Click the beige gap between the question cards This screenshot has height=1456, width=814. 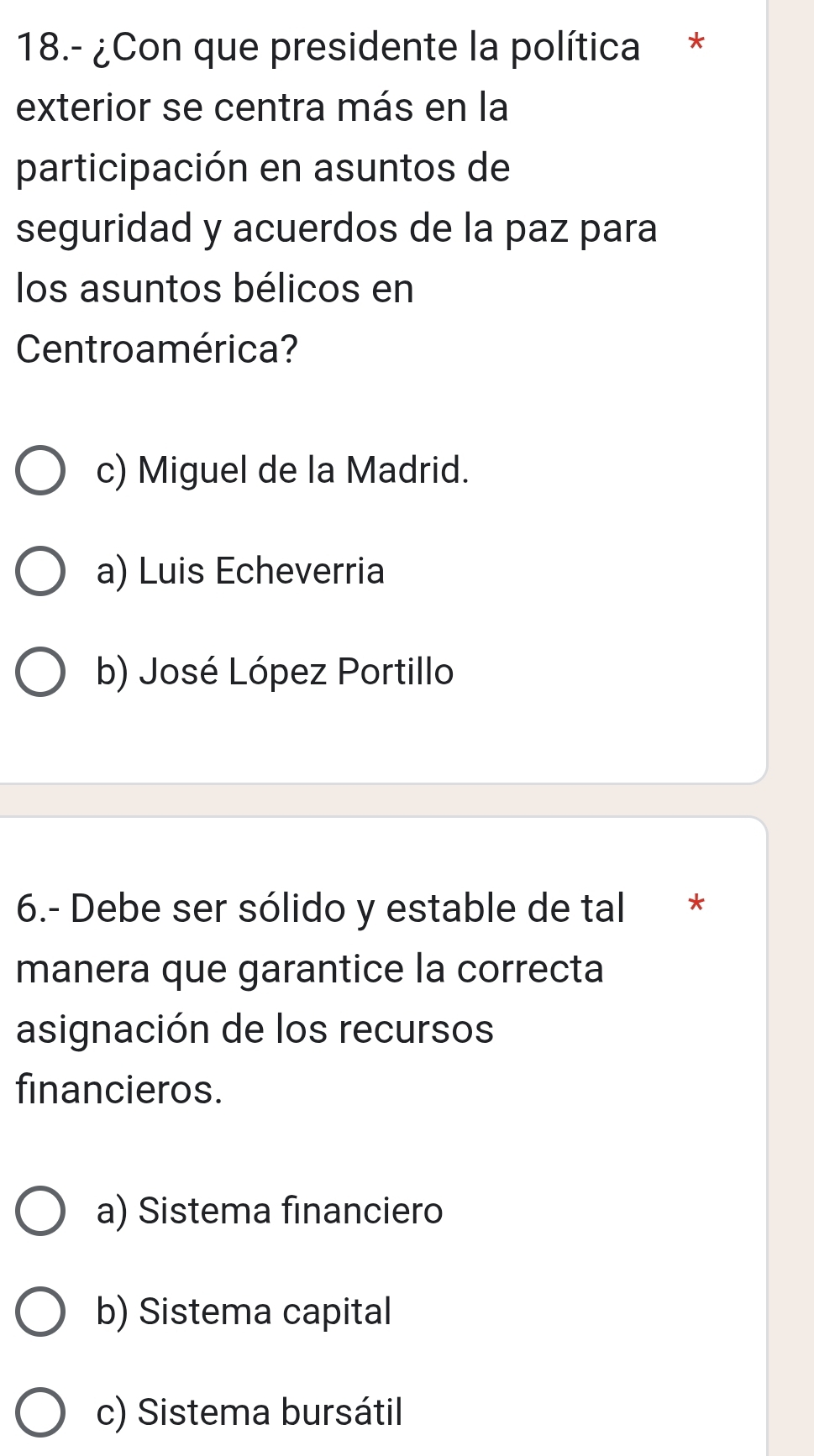pyautogui.click(x=378, y=800)
